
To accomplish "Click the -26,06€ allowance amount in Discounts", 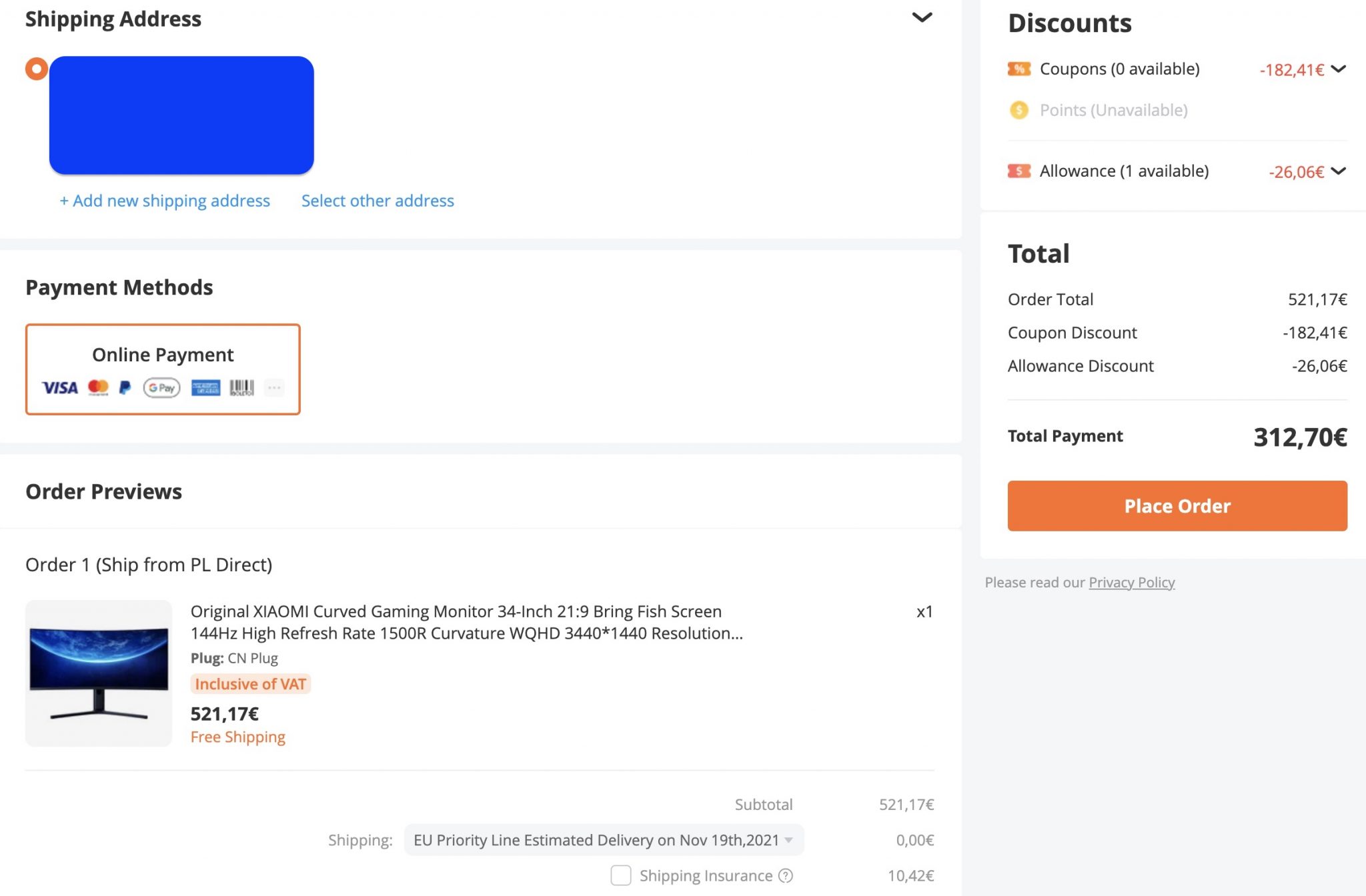I will pyautogui.click(x=1297, y=172).
